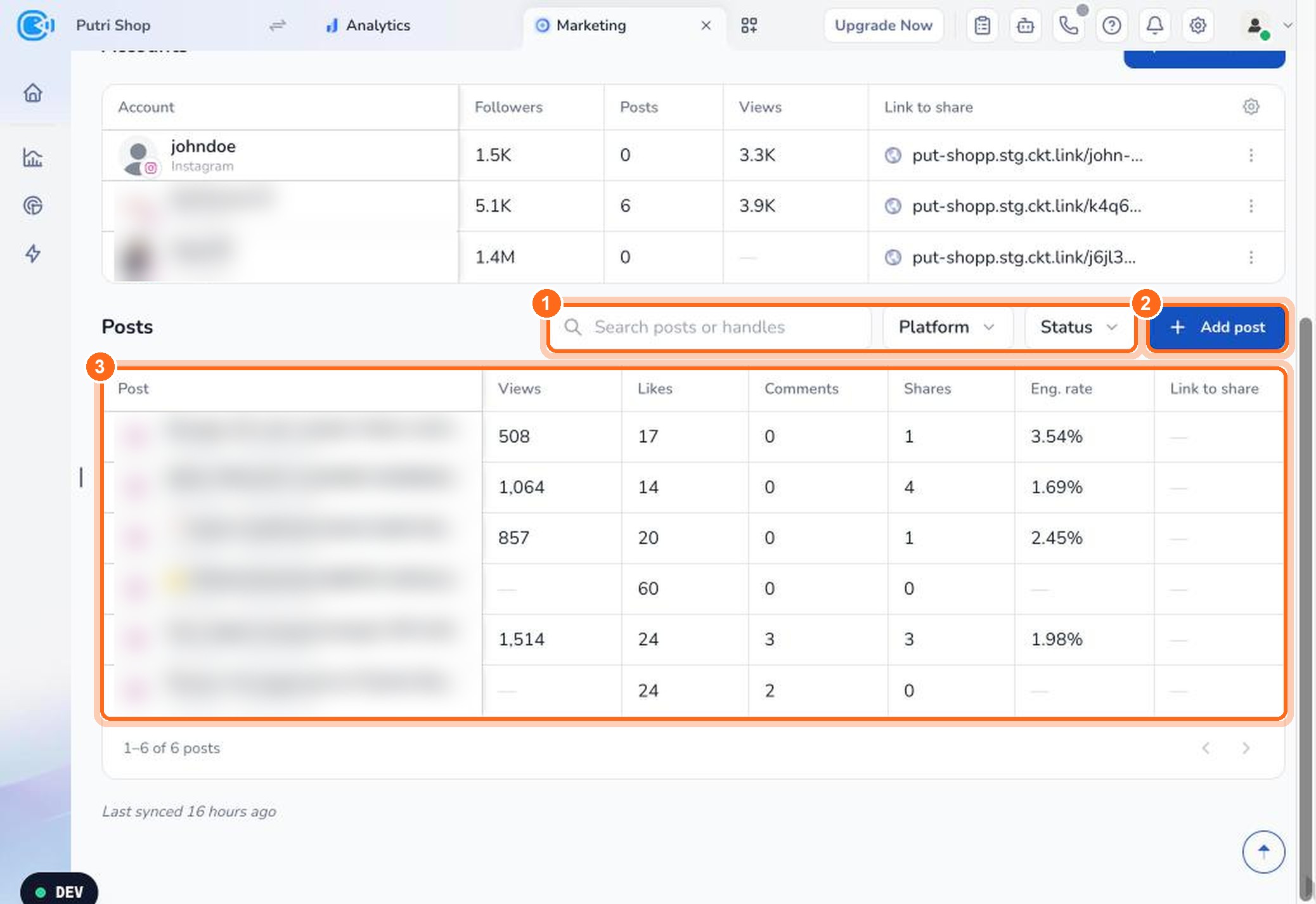Expand the Status filter dropdown
This screenshot has height=904, width=1316.
point(1078,327)
